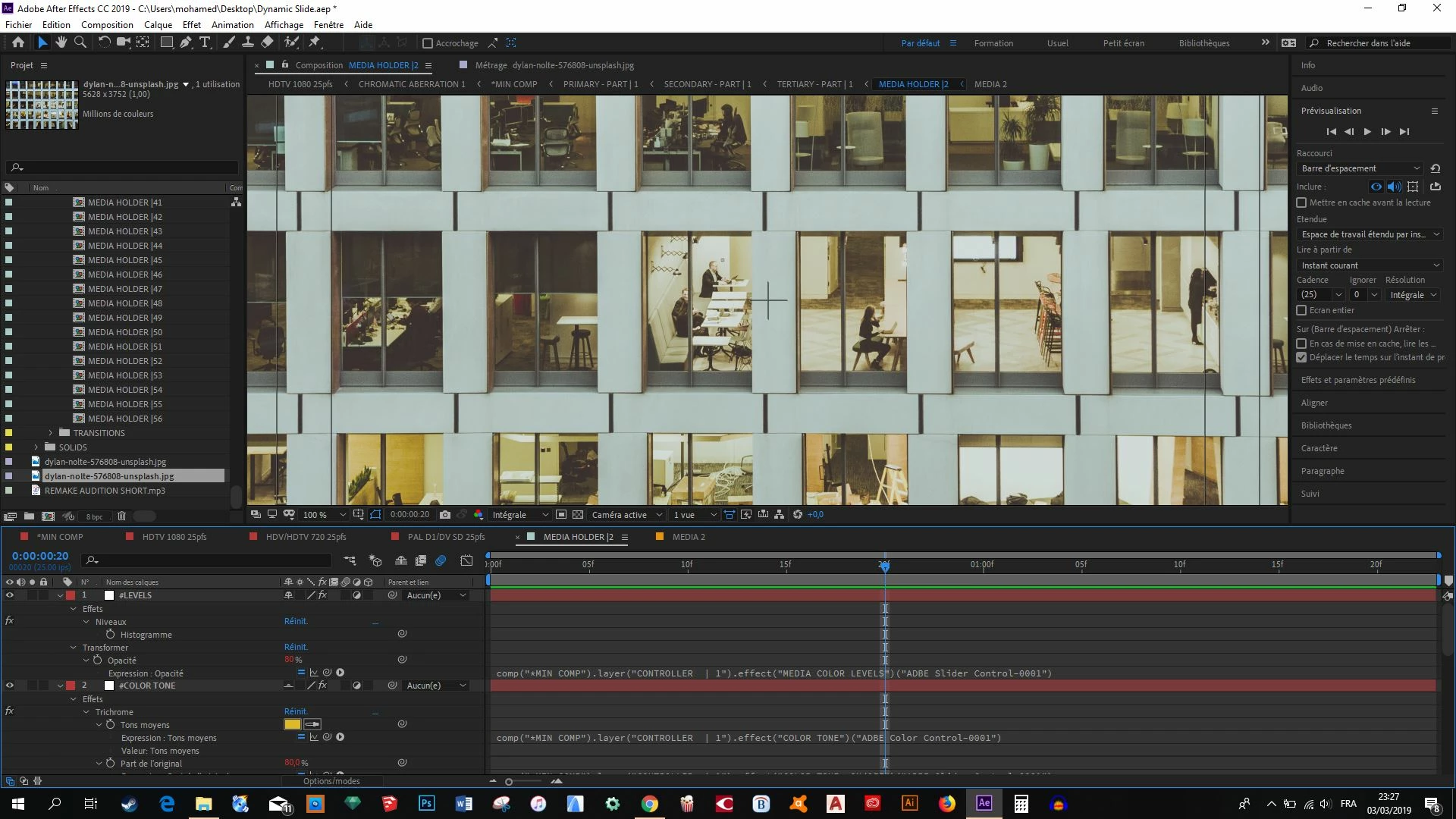1456x819 pixels.
Task: Play the preview
Action: pos(1367,132)
